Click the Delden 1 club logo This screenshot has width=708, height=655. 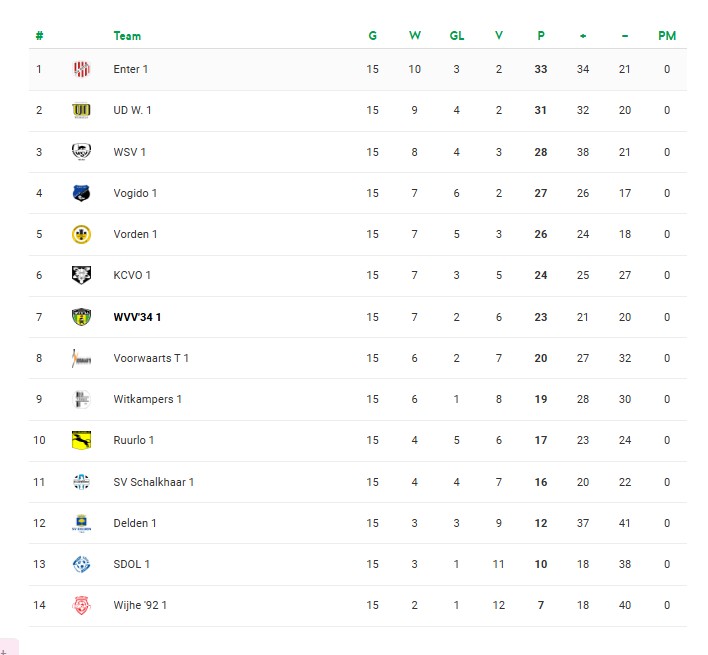(x=81, y=523)
